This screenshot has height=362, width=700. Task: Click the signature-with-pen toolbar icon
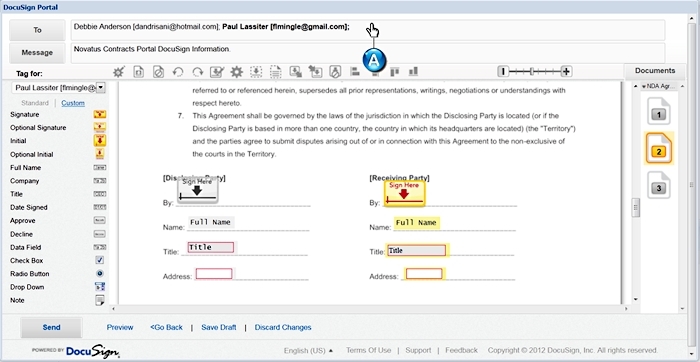(x=217, y=72)
